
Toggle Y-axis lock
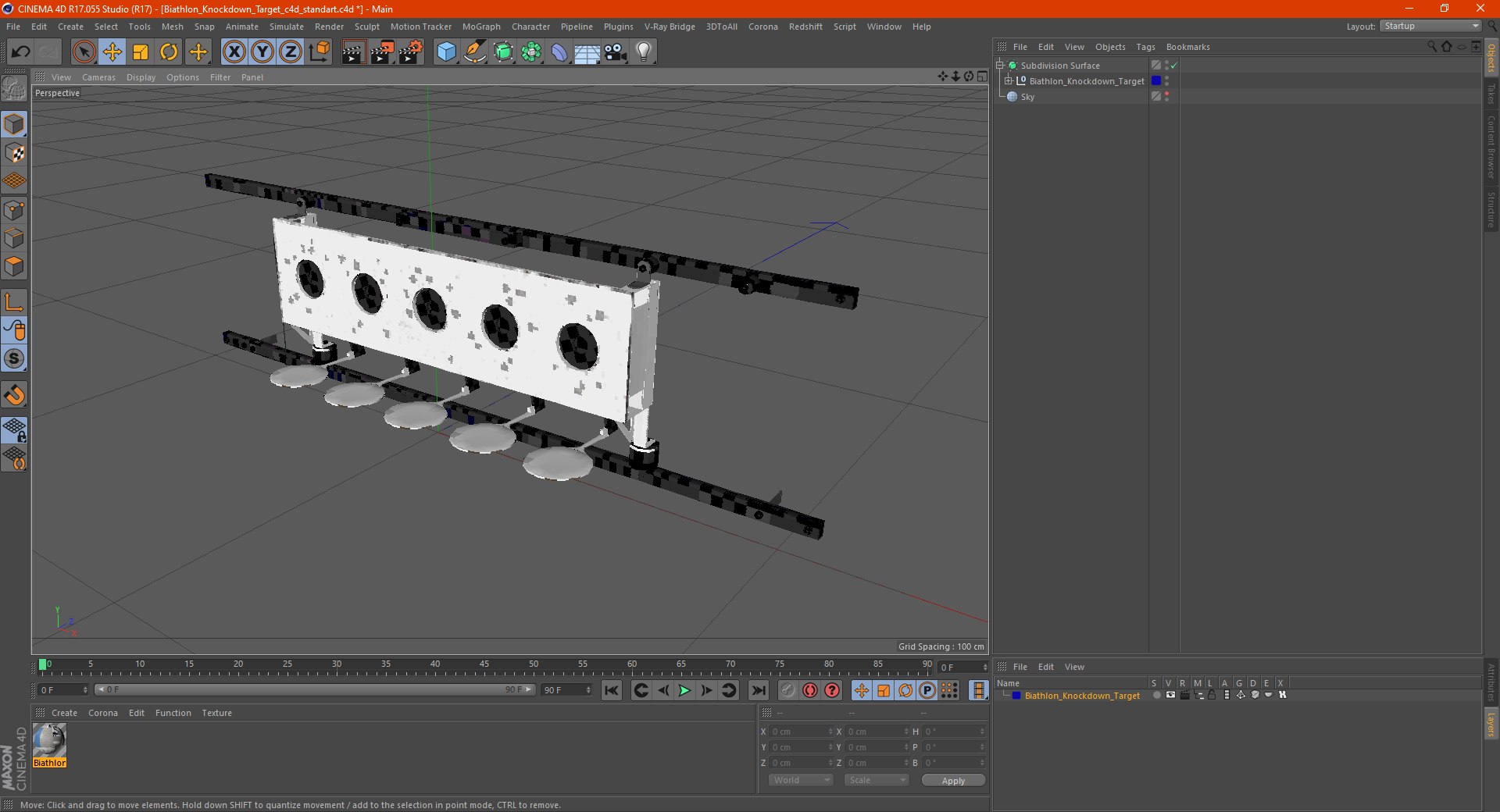pyautogui.click(x=262, y=52)
